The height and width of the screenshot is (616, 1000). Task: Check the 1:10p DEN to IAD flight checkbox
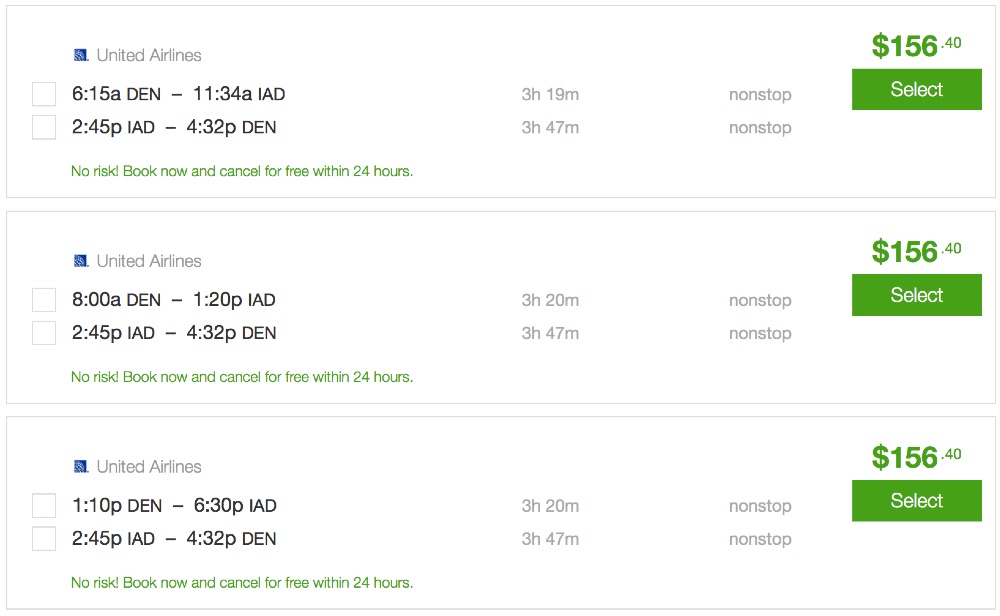pyautogui.click(x=44, y=506)
